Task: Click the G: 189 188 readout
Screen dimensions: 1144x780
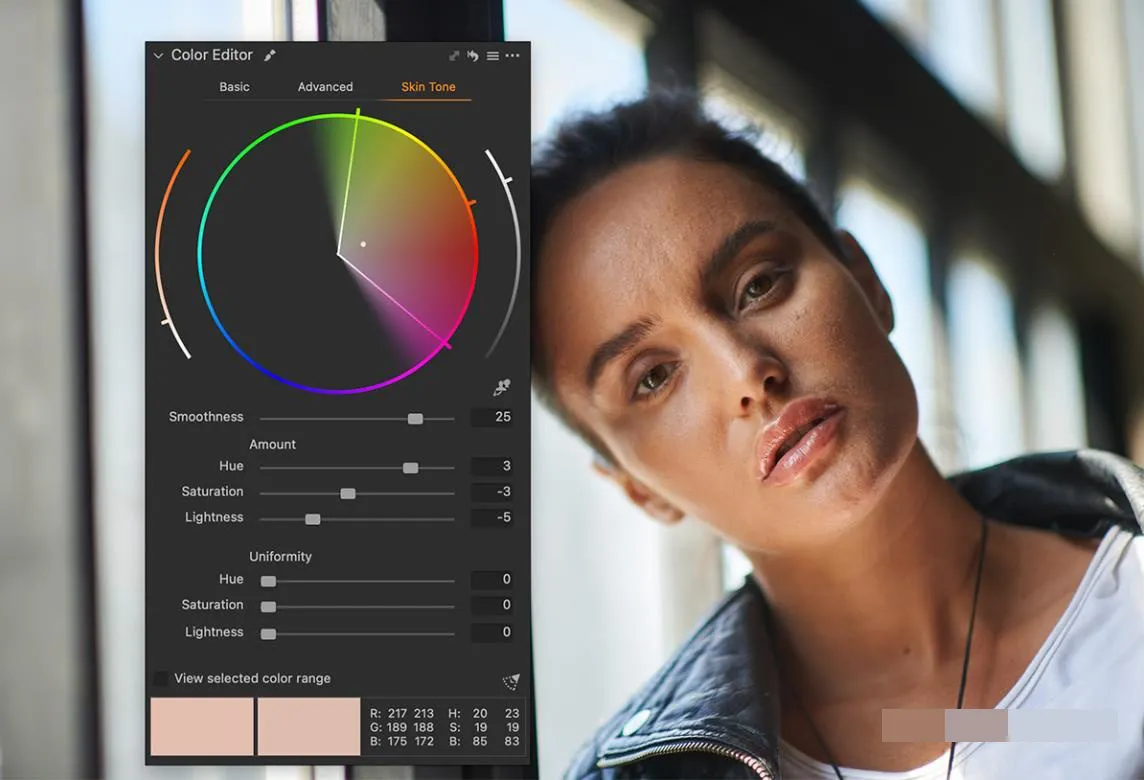Action: click(402, 727)
